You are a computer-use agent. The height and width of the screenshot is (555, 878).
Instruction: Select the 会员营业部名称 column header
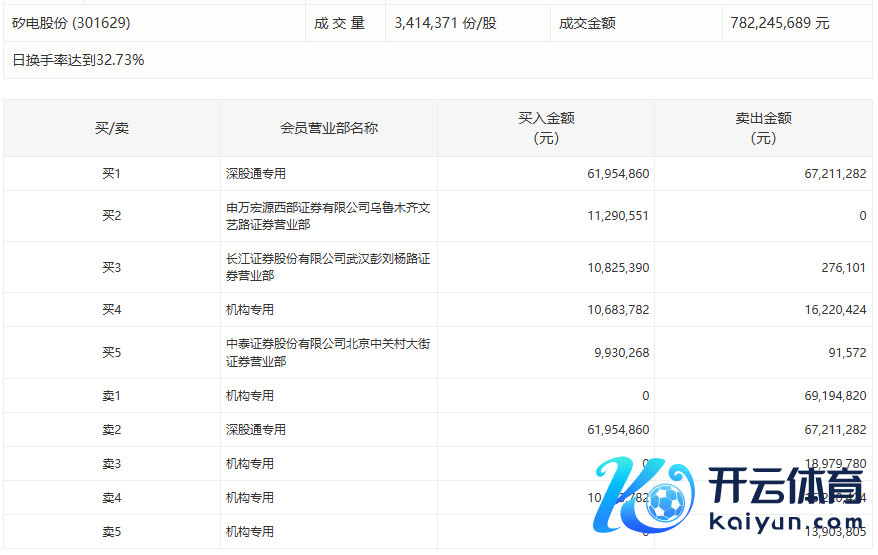(x=329, y=128)
